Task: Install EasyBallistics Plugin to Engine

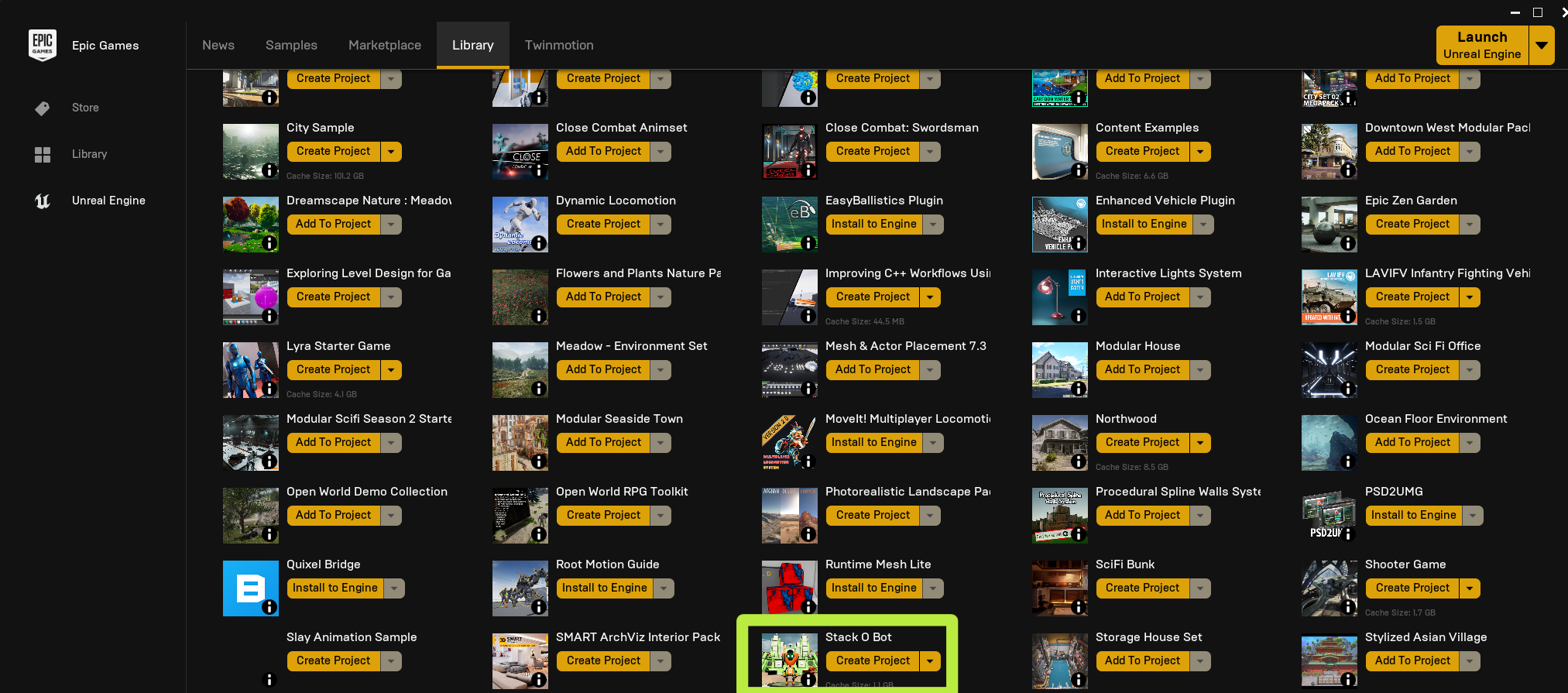Action: 874,225
